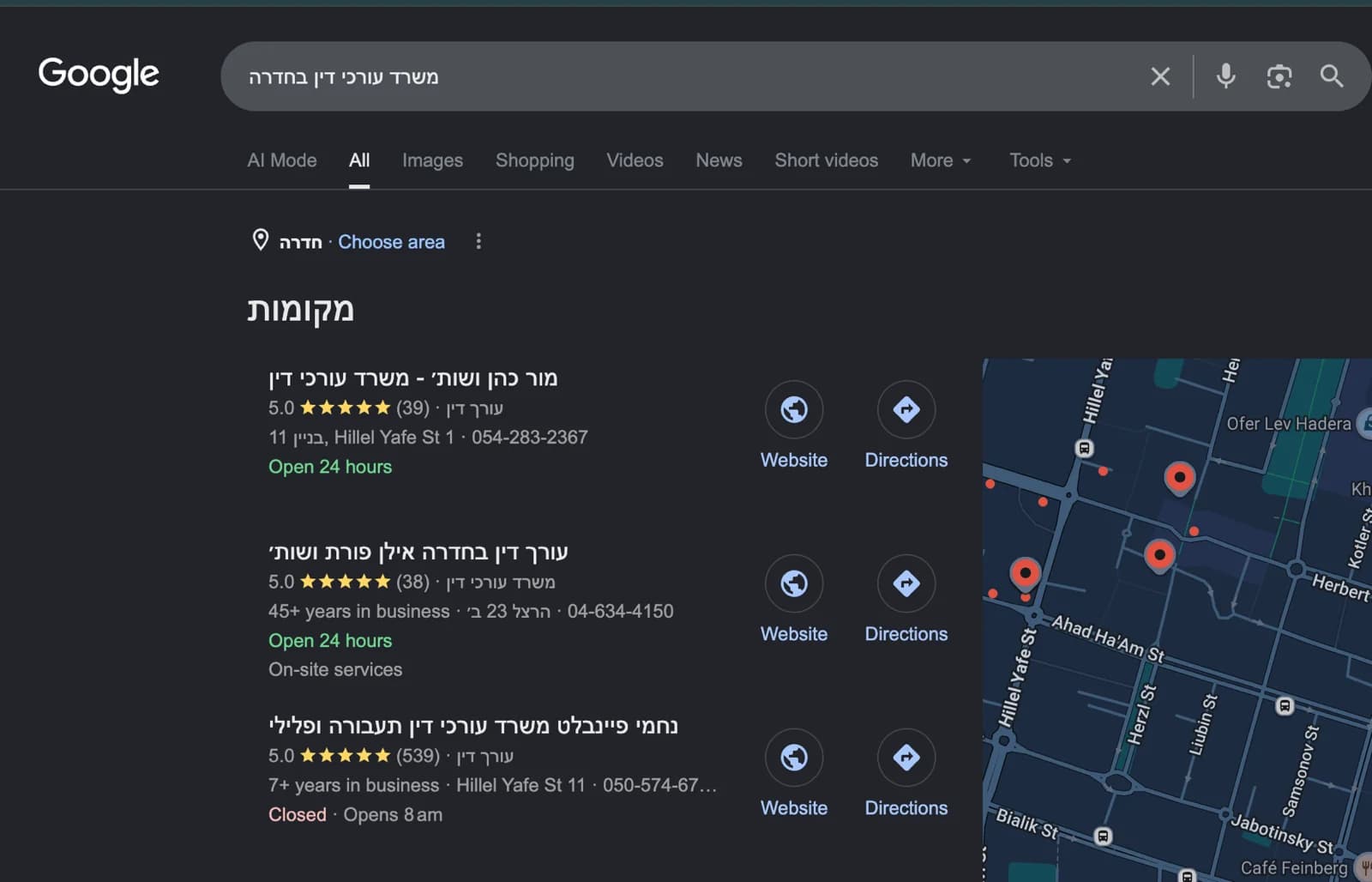Viewport: 1372px width, 882px height.
Task: Open listing נחמי פיינבלט משרד עורכי דין
Action: (473, 726)
